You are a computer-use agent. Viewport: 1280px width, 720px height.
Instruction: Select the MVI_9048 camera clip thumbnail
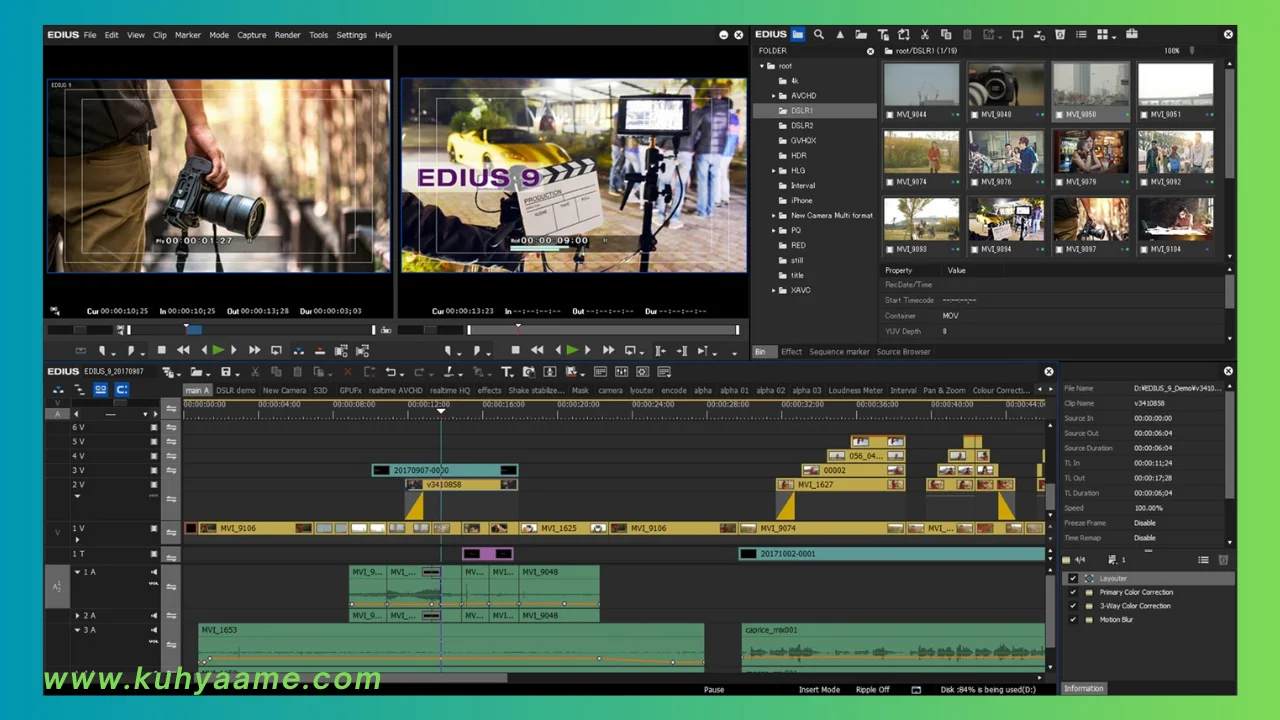[1005, 90]
